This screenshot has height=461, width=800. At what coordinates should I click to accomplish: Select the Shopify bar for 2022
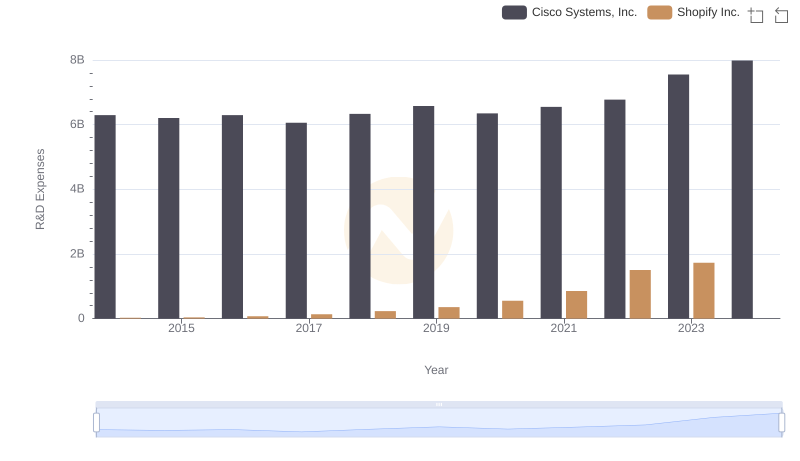(x=640, y=294)
